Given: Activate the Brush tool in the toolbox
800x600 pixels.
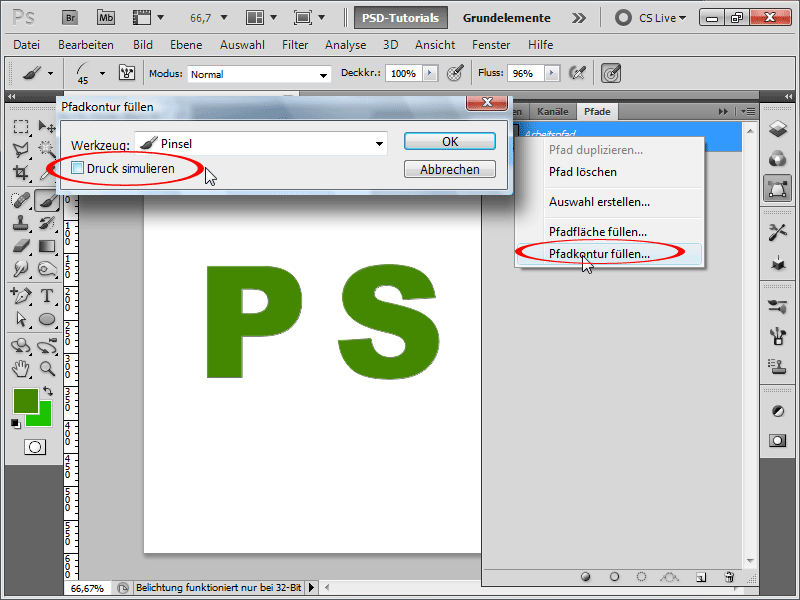Looking at the screenshot, I should [47, 201].
